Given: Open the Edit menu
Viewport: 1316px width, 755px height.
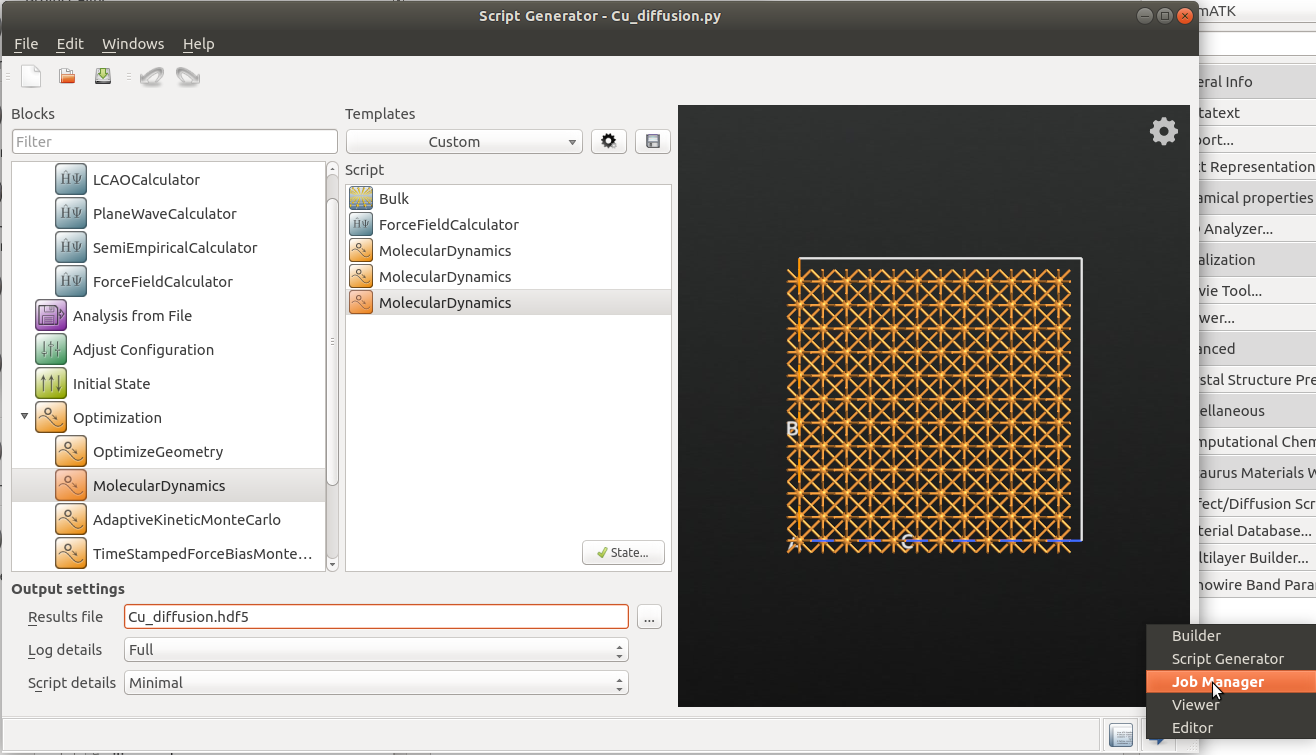Looking at the screenshot, I should click(70, 44).
